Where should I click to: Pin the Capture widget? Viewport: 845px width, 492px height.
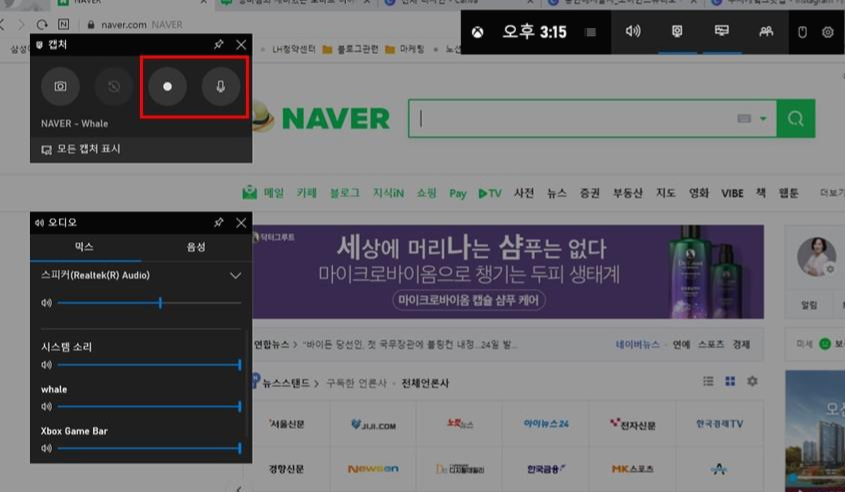pos(218,44)
